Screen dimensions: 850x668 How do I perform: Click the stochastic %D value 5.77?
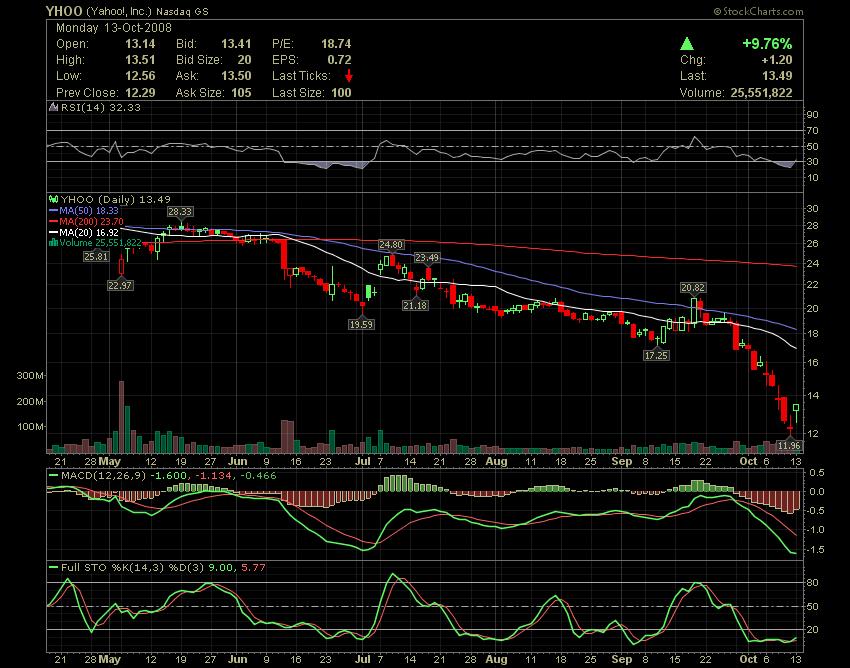(x=253, y=568)
